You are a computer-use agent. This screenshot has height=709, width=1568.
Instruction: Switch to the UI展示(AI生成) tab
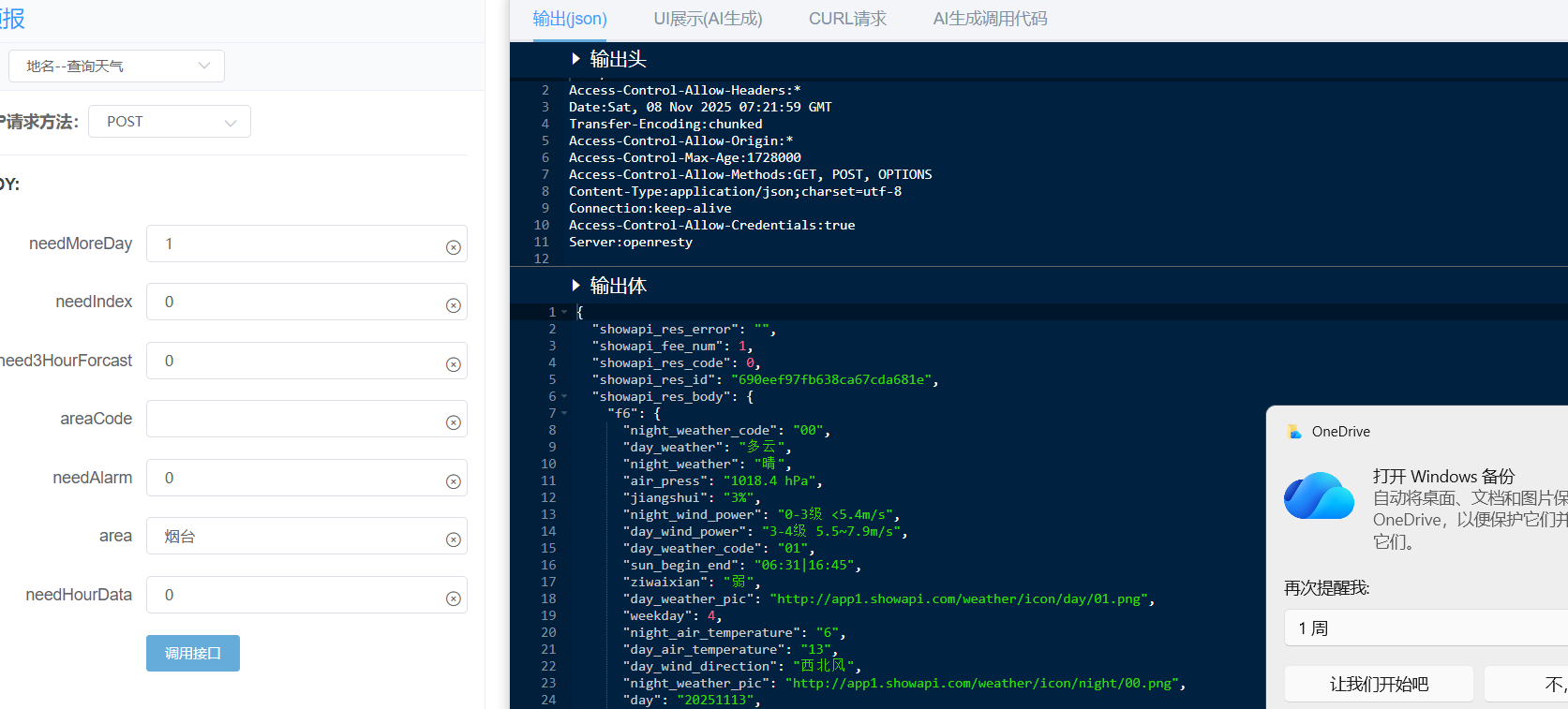coord(708,19)
